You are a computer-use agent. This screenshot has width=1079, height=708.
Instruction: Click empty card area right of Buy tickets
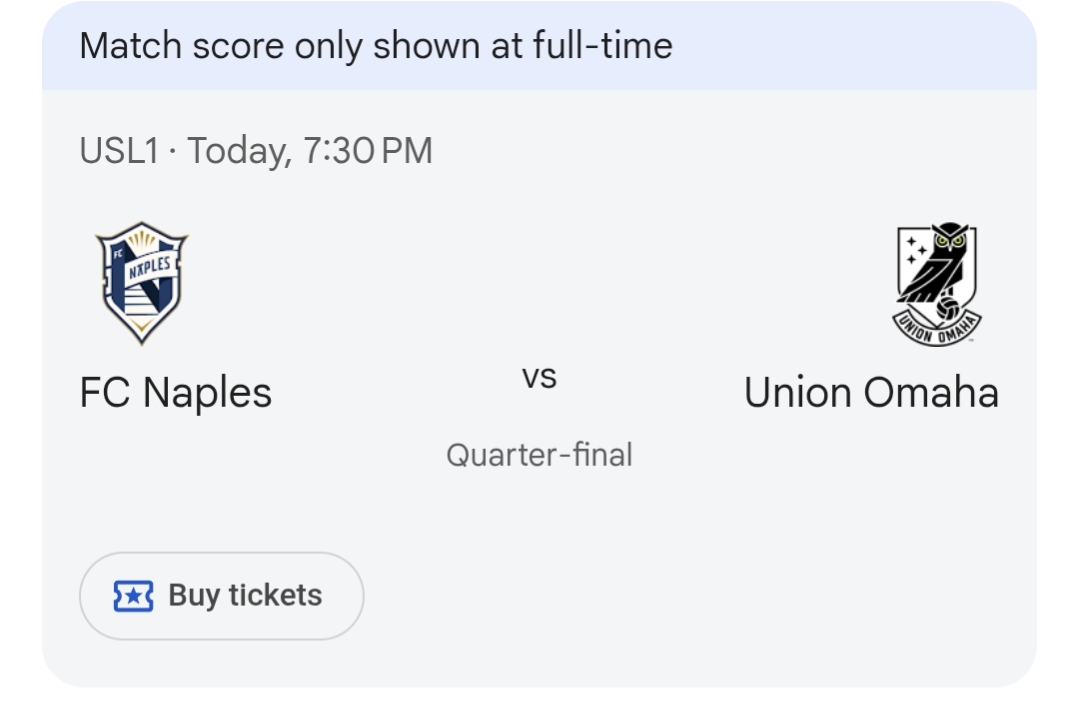click(x=700, y=596)
